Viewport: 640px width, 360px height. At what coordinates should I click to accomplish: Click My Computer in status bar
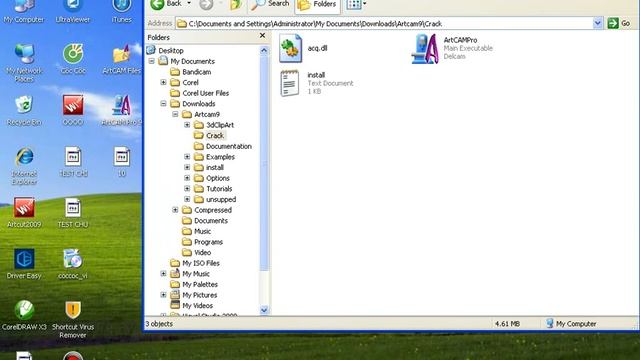tap(571, 324)
